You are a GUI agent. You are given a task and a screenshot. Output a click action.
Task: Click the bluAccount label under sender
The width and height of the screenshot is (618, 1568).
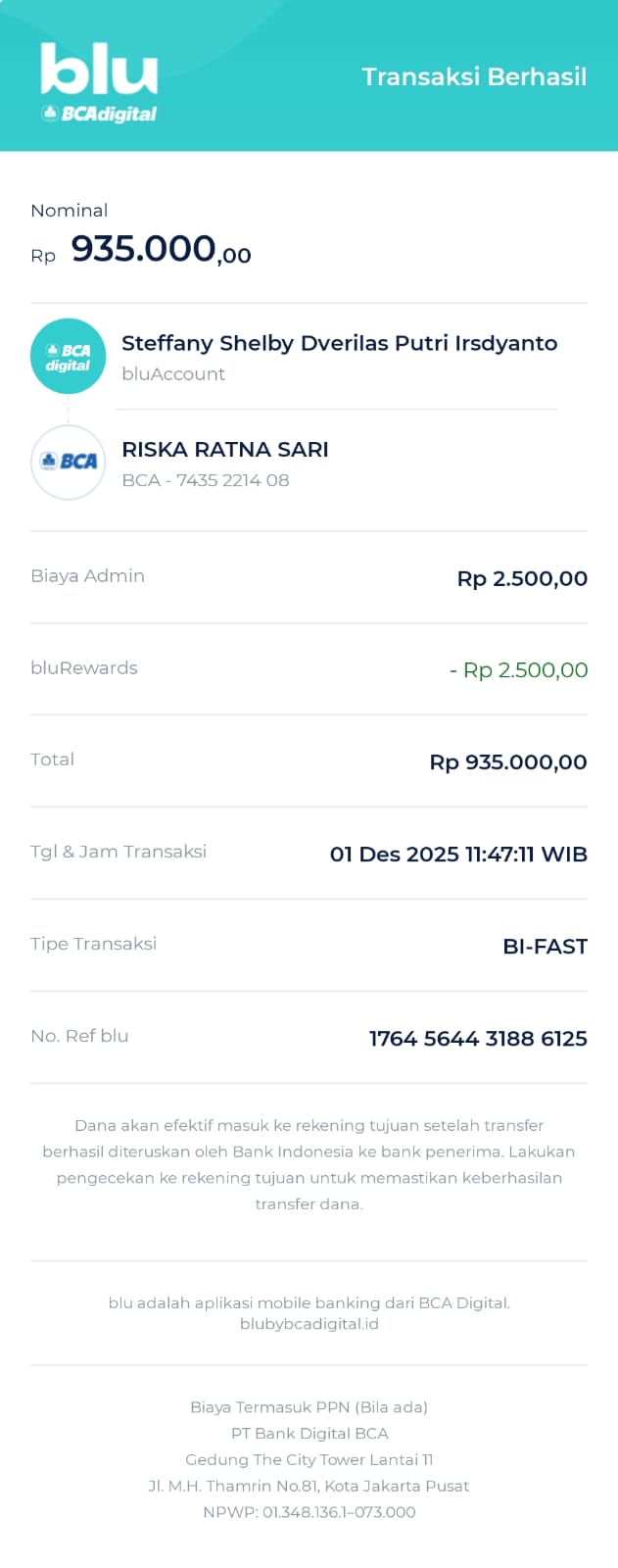coord(173,374)
